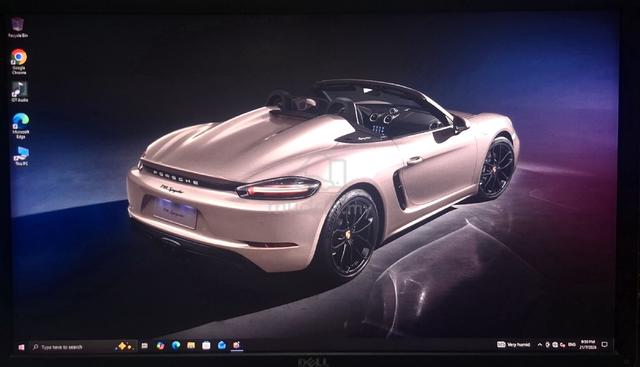
Task: Open the 'Very humid' weather widget
Action: 513,345
